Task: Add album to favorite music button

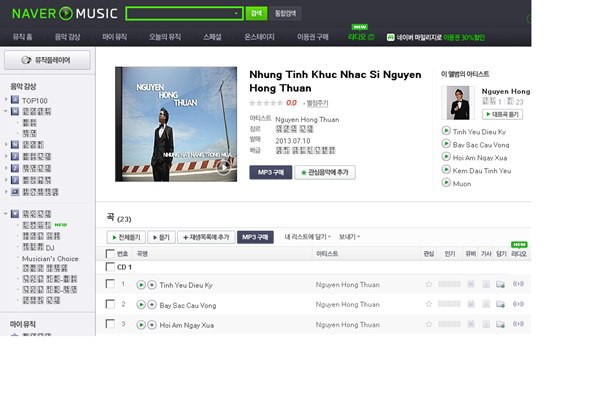Action: click(325, 172)
